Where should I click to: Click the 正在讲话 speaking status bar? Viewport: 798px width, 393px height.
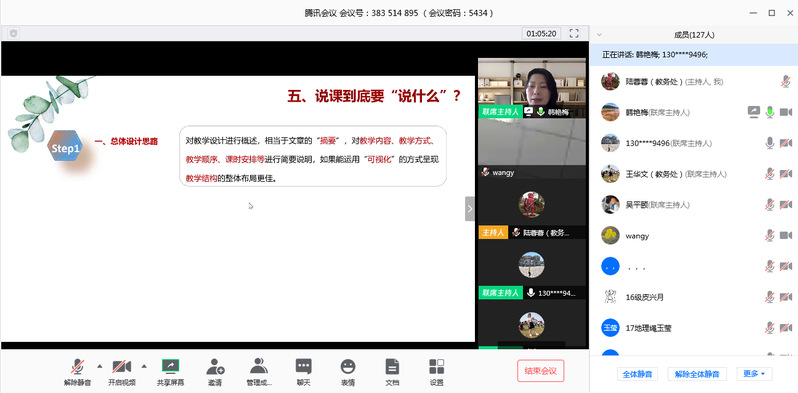tap(694, 54)
